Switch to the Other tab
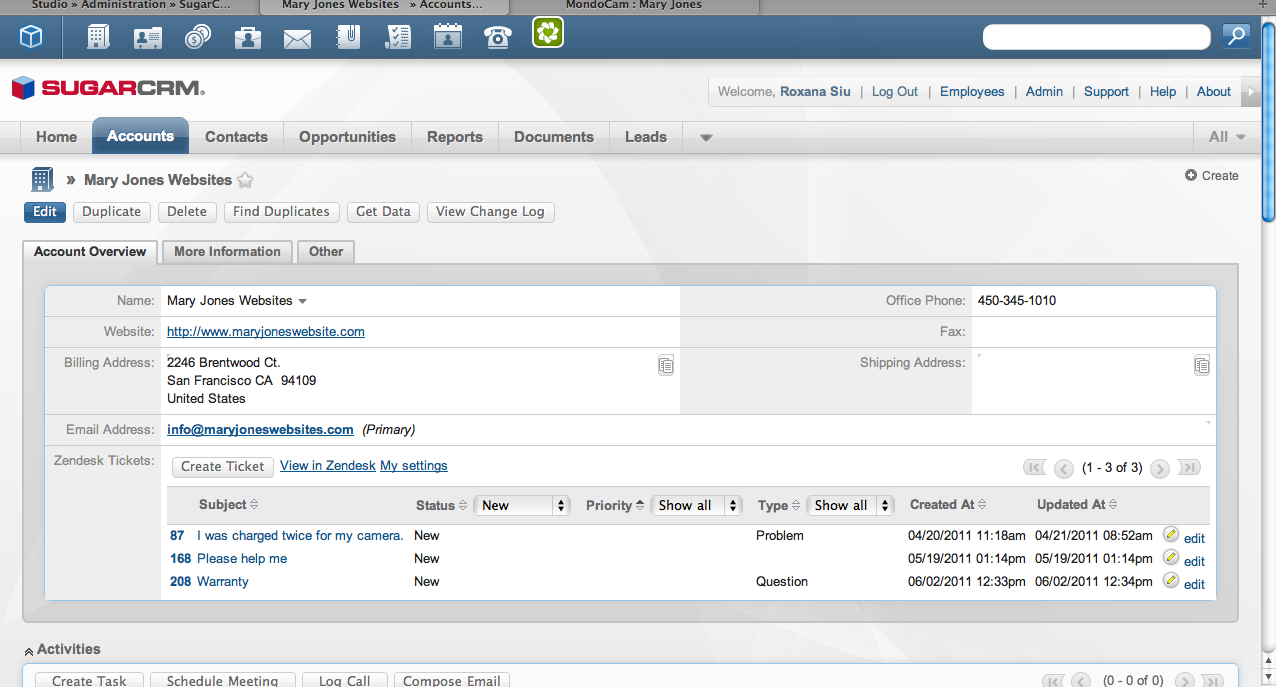 [x=326, y=252]
